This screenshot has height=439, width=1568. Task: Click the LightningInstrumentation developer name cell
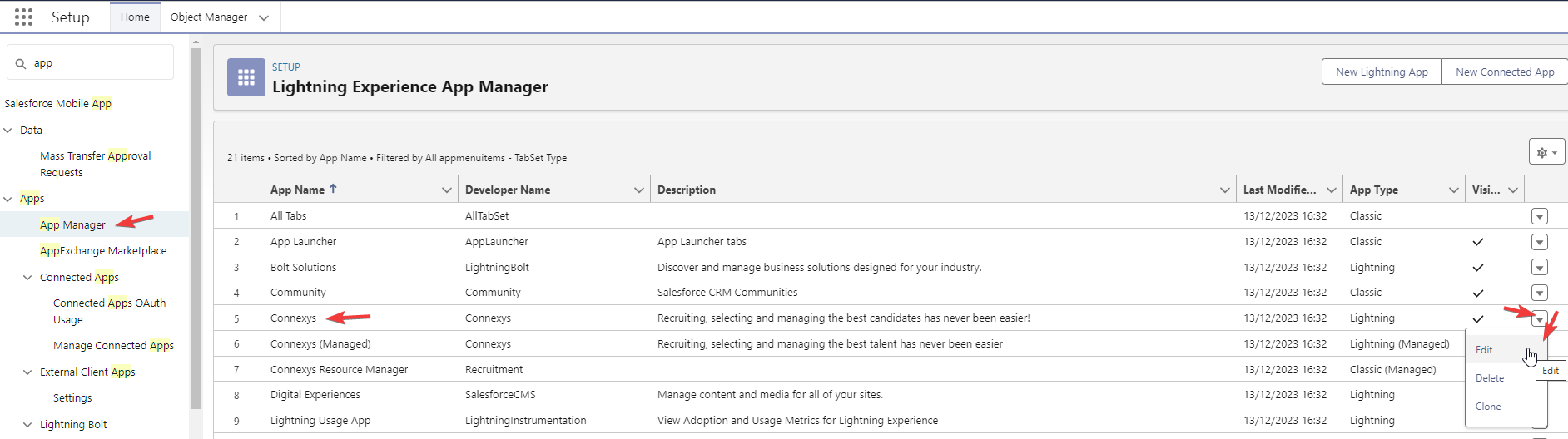pos(526,420)
